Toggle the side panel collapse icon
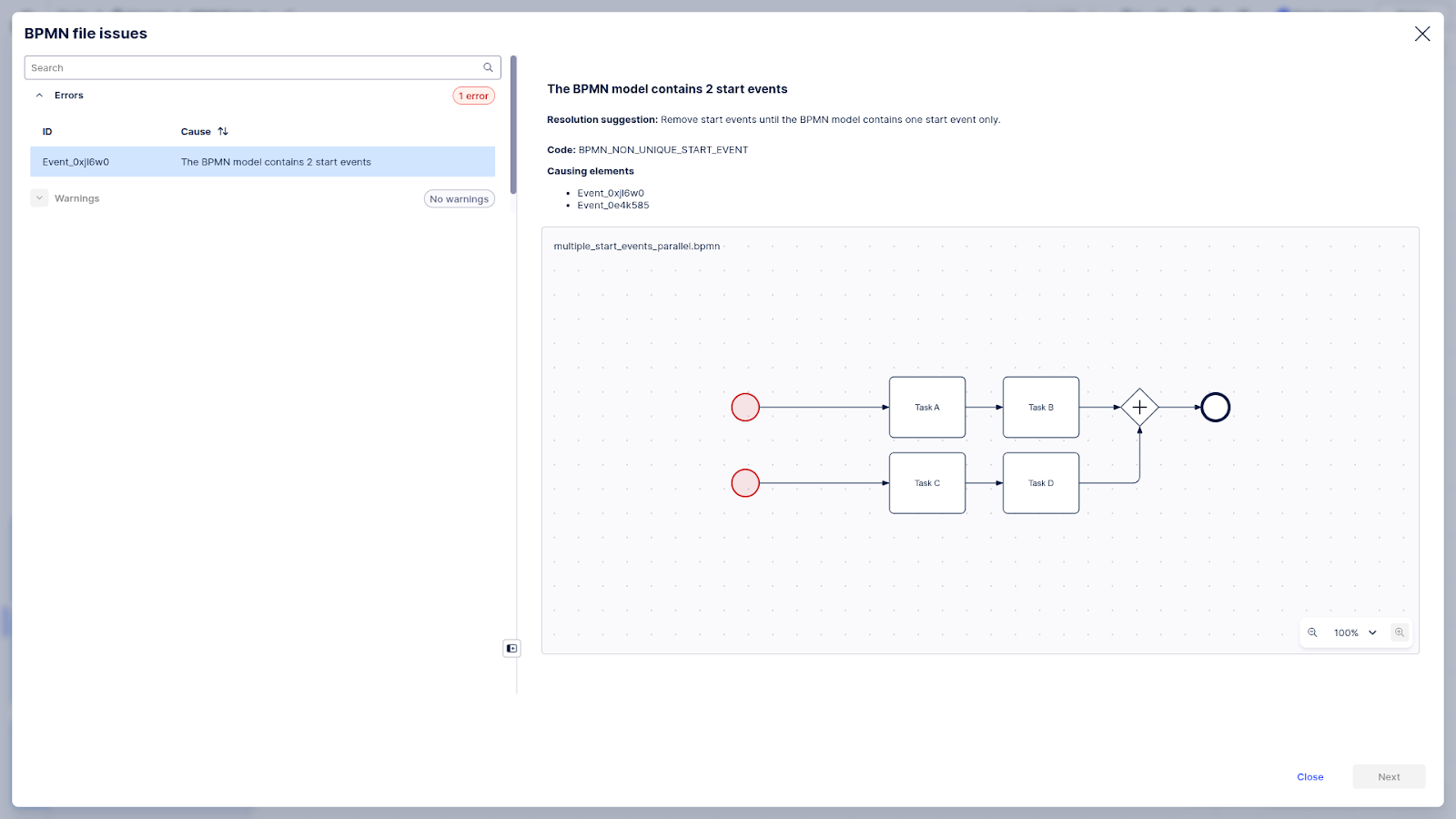The width and height of the screenshot is (1456, 819). click(x=511, y=648)
